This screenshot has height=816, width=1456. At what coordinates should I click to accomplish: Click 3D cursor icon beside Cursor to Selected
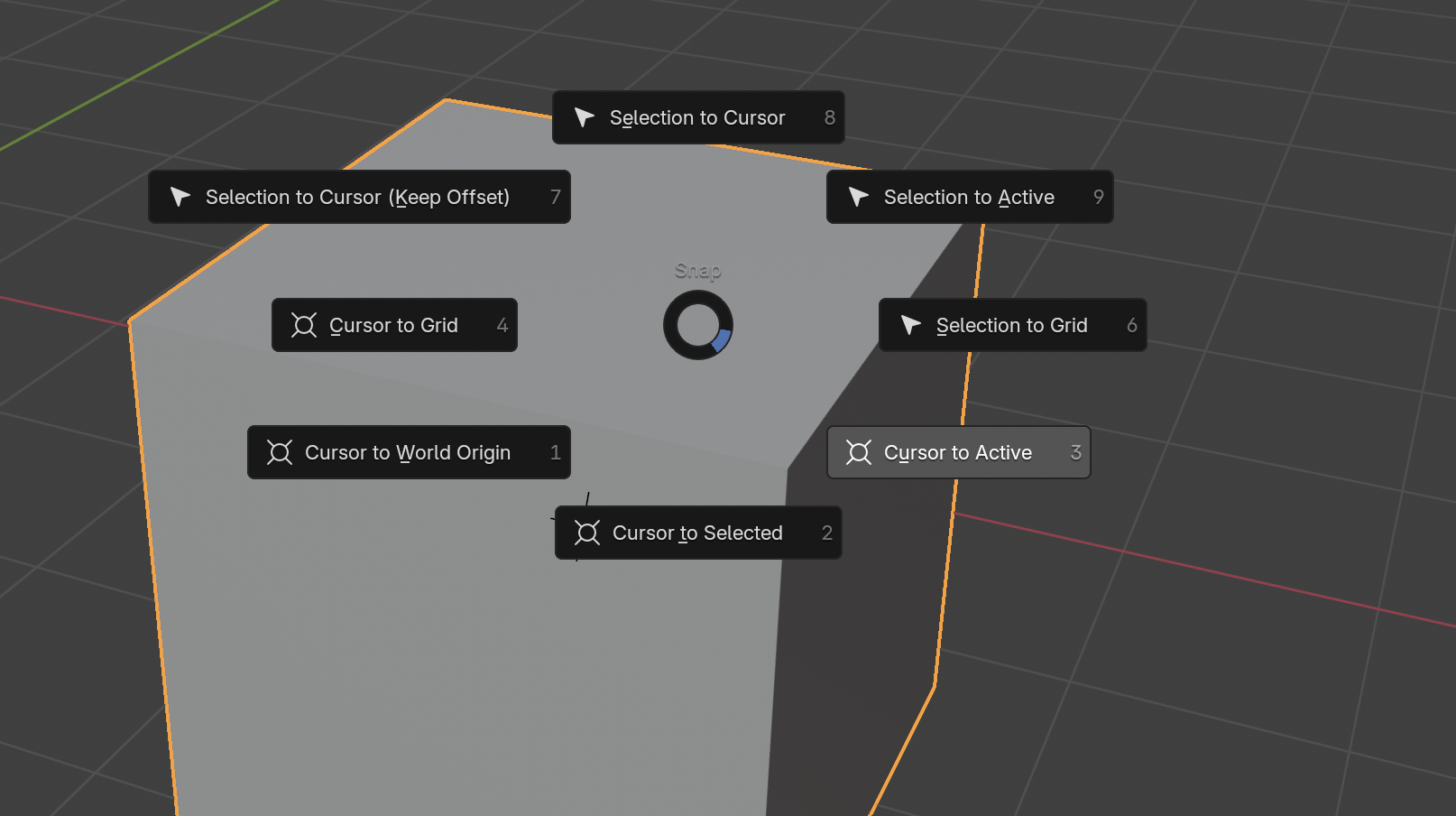point(587,533)
